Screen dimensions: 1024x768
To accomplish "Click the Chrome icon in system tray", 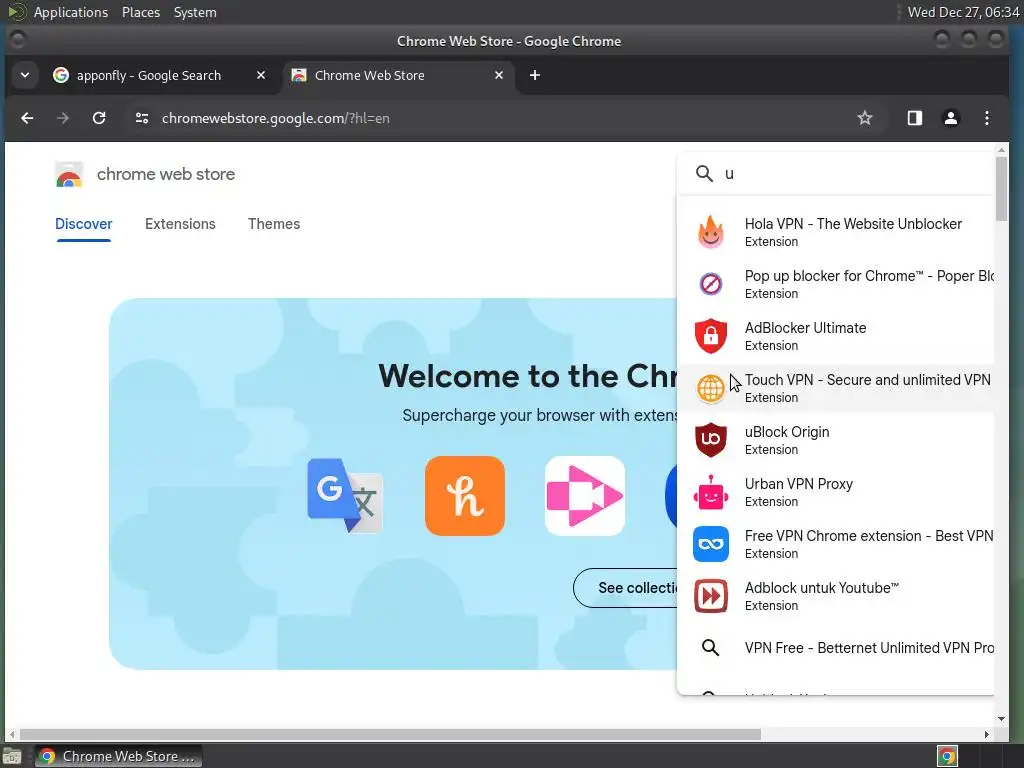I will click(947, 756).
